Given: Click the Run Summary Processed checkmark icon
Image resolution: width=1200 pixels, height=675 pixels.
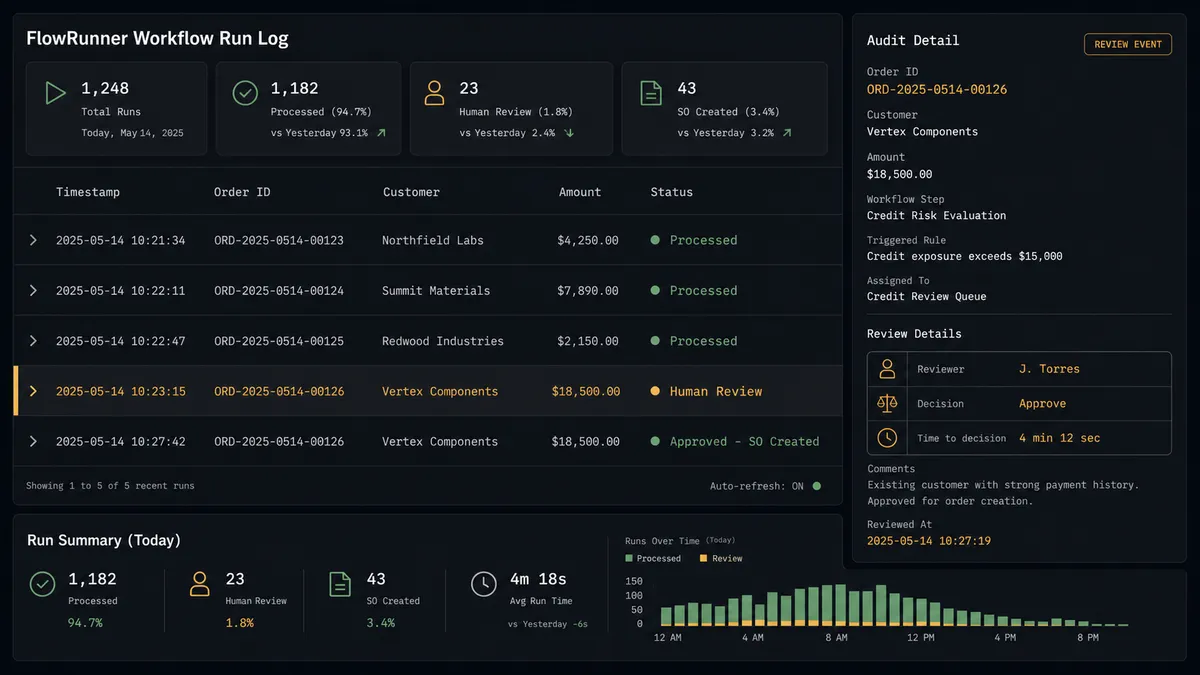Looking at the screenshot, I should tap(42, 584).
